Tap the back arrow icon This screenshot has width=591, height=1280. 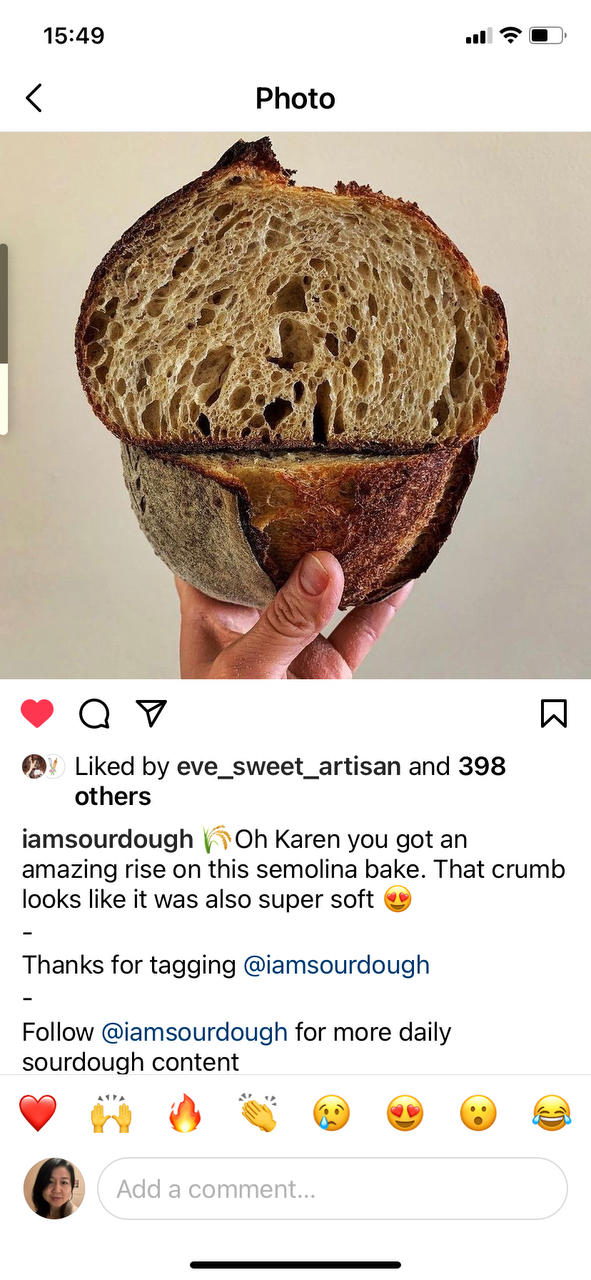(x=34, y=98)
